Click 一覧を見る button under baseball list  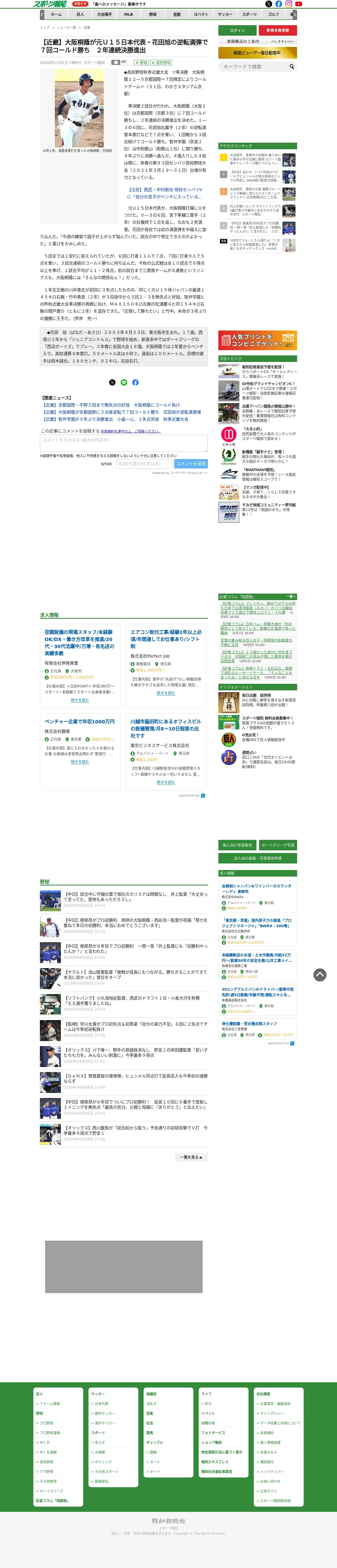pos(191,1157)
